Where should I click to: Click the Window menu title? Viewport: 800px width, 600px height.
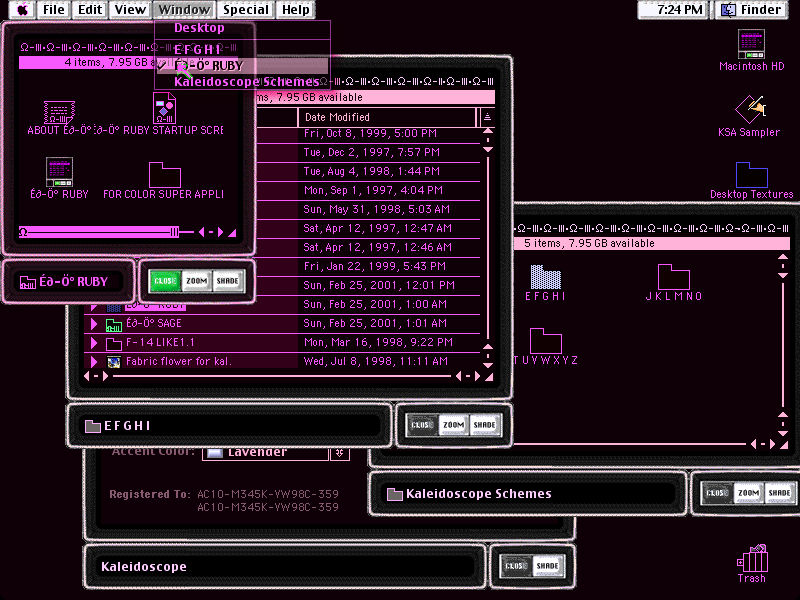184,10
